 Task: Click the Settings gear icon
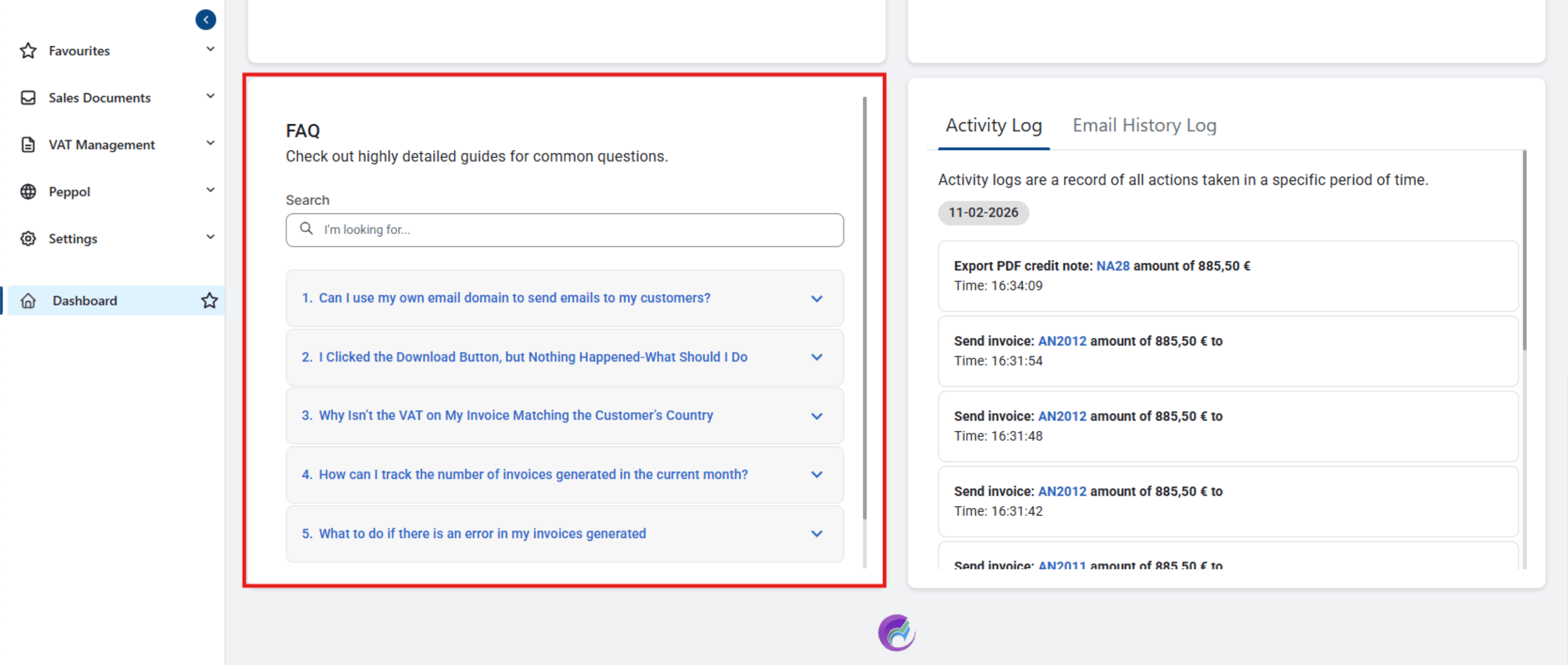tap(28, 238)
